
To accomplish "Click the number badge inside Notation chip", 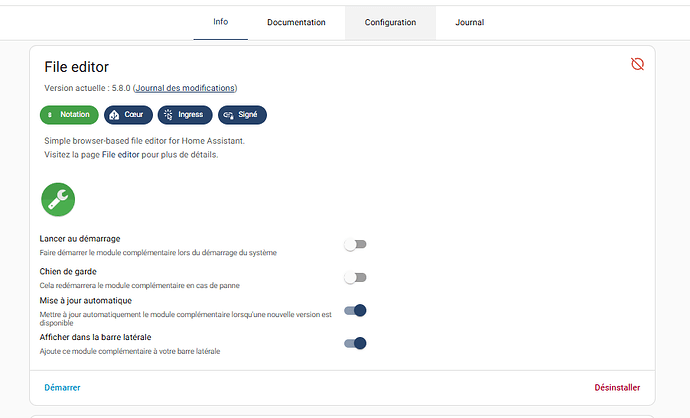I will click(x=50, y=115).
